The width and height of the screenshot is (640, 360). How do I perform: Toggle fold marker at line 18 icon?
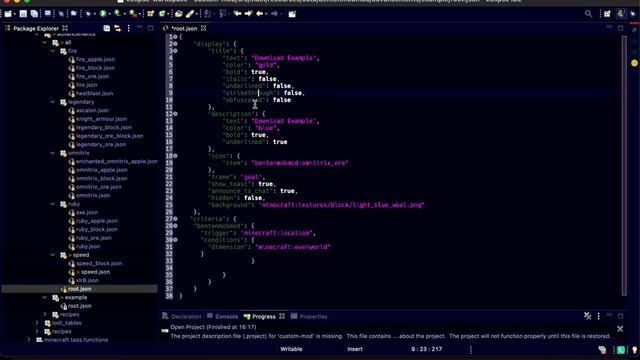(x=175, y=156)
